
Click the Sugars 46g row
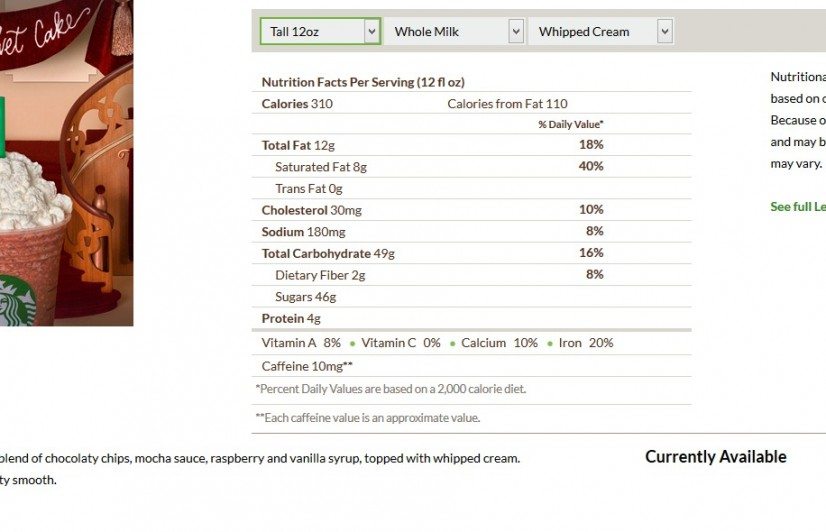pyautogui.click(x=471, y=297)
